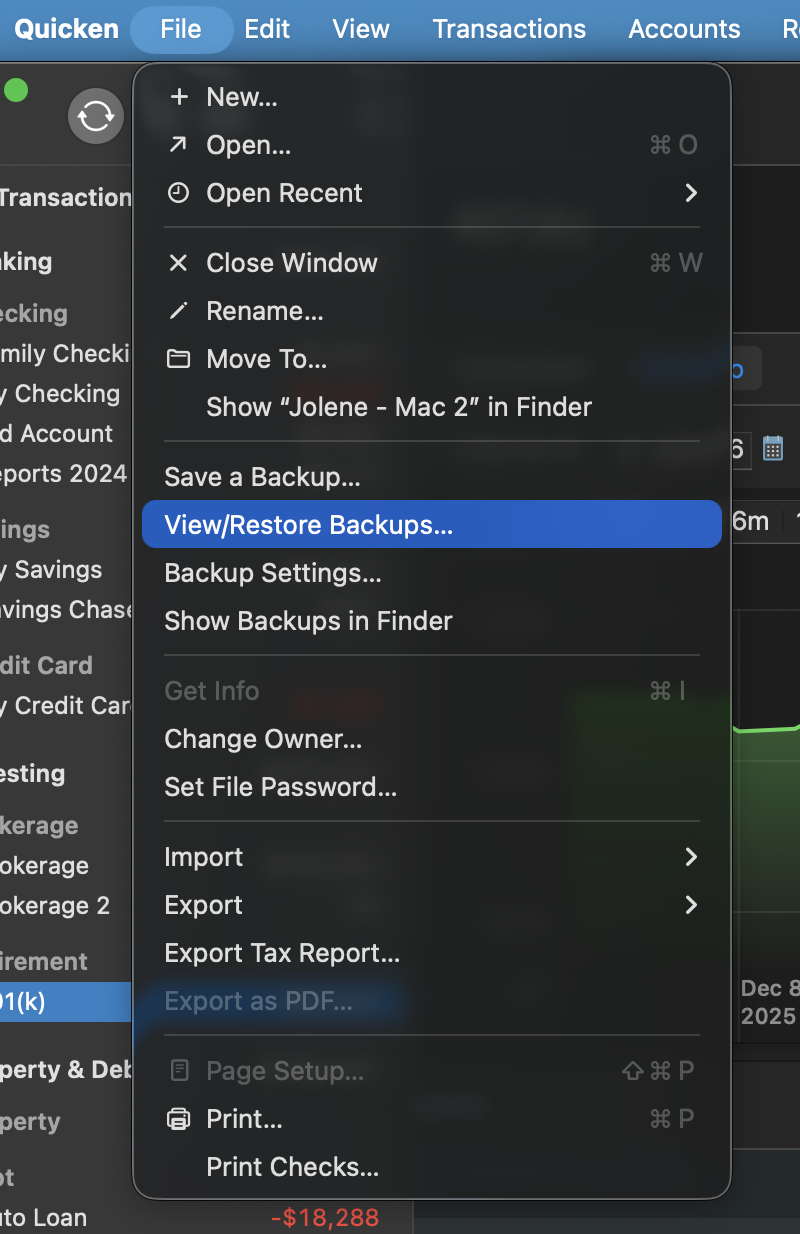
Task: Click Show Backups in Finder
Action: coord(308,621)
